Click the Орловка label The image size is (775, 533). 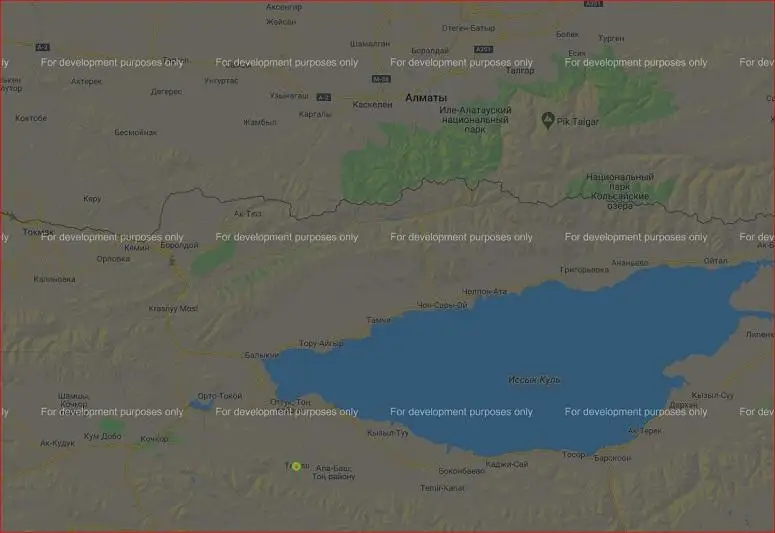[113, 259]
